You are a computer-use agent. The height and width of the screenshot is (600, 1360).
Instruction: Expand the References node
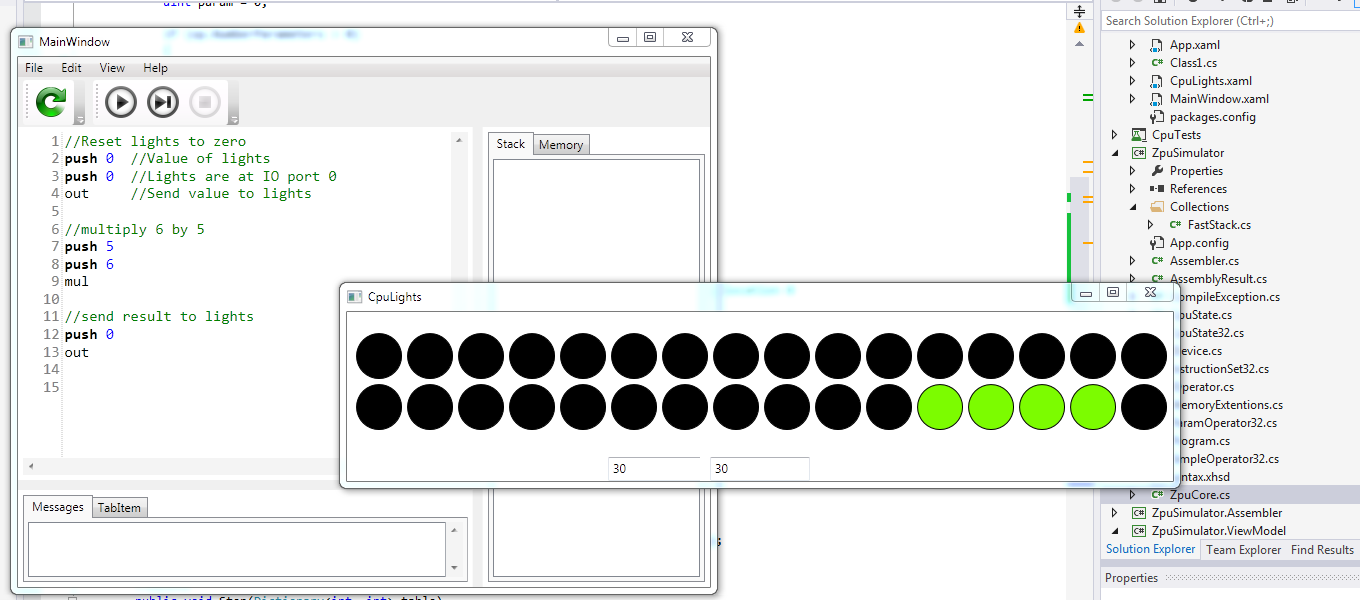[x=1132, y=189]
